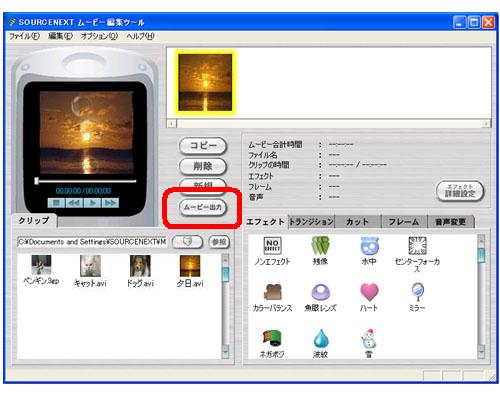Select the ノンエフェクト (no effect) icon
Viewport: 500px width, 397px height.
coord(272,246)
